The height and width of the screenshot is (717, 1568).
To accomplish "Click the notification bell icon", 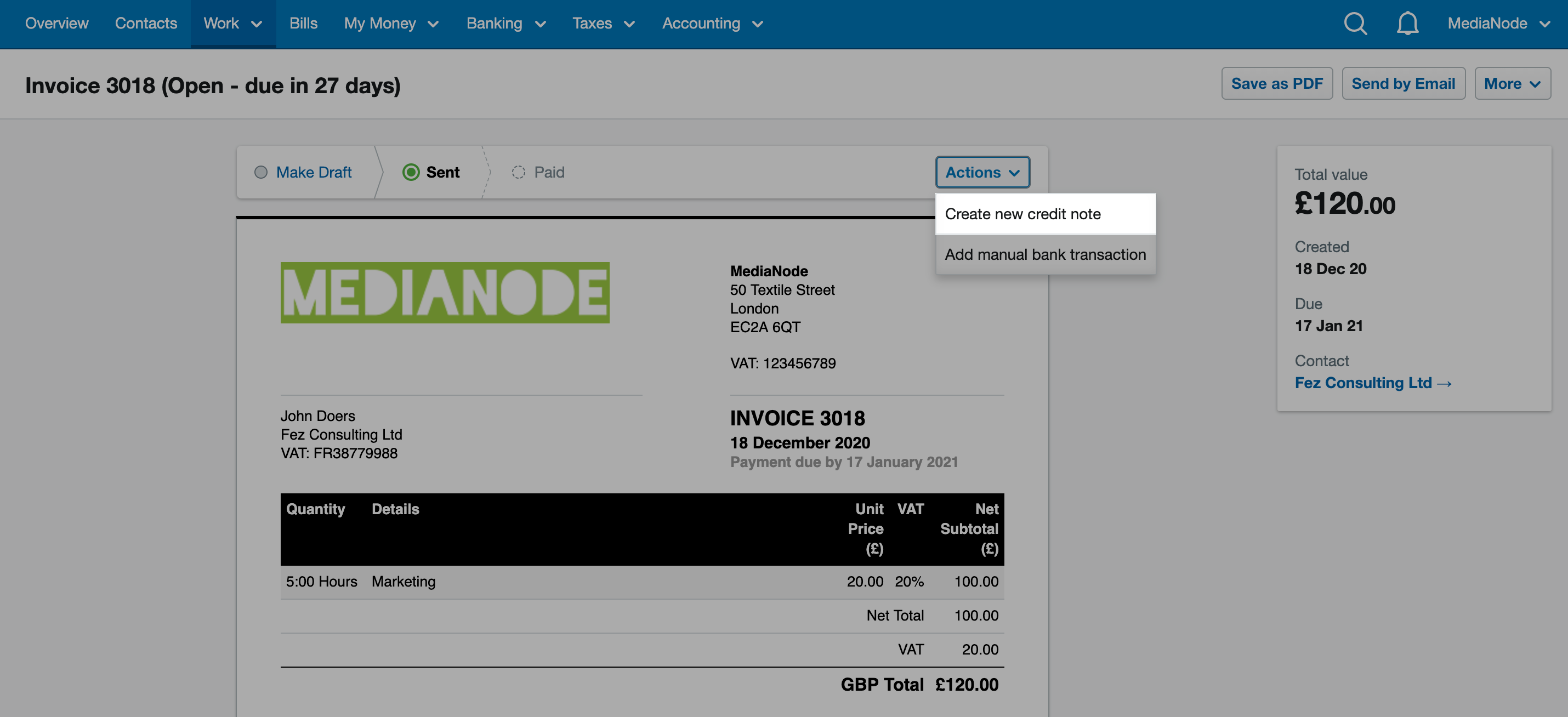I will (1407, 23).
